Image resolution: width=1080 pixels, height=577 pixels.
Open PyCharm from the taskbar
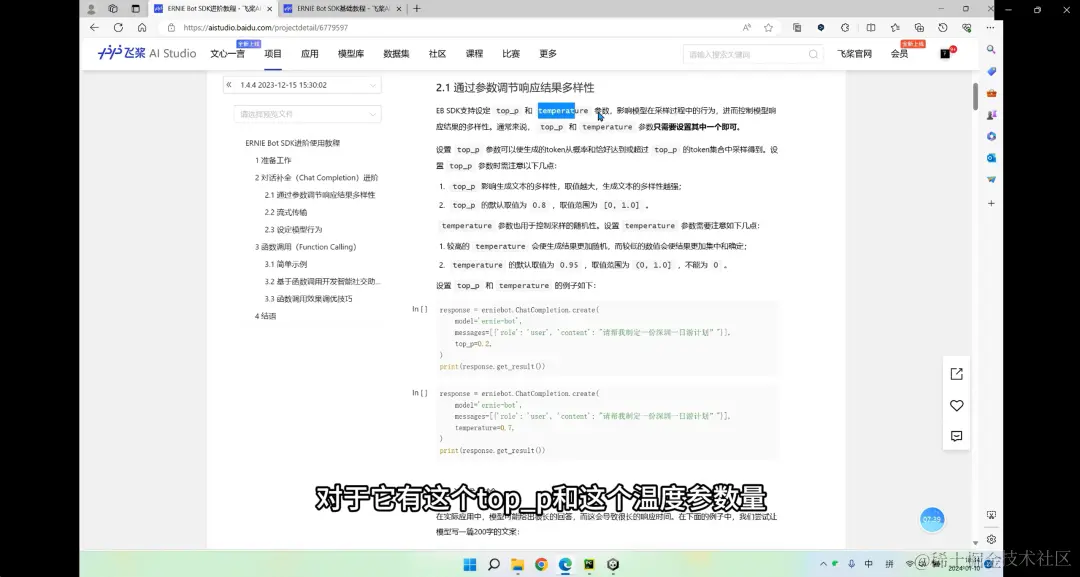pos(589,565)
